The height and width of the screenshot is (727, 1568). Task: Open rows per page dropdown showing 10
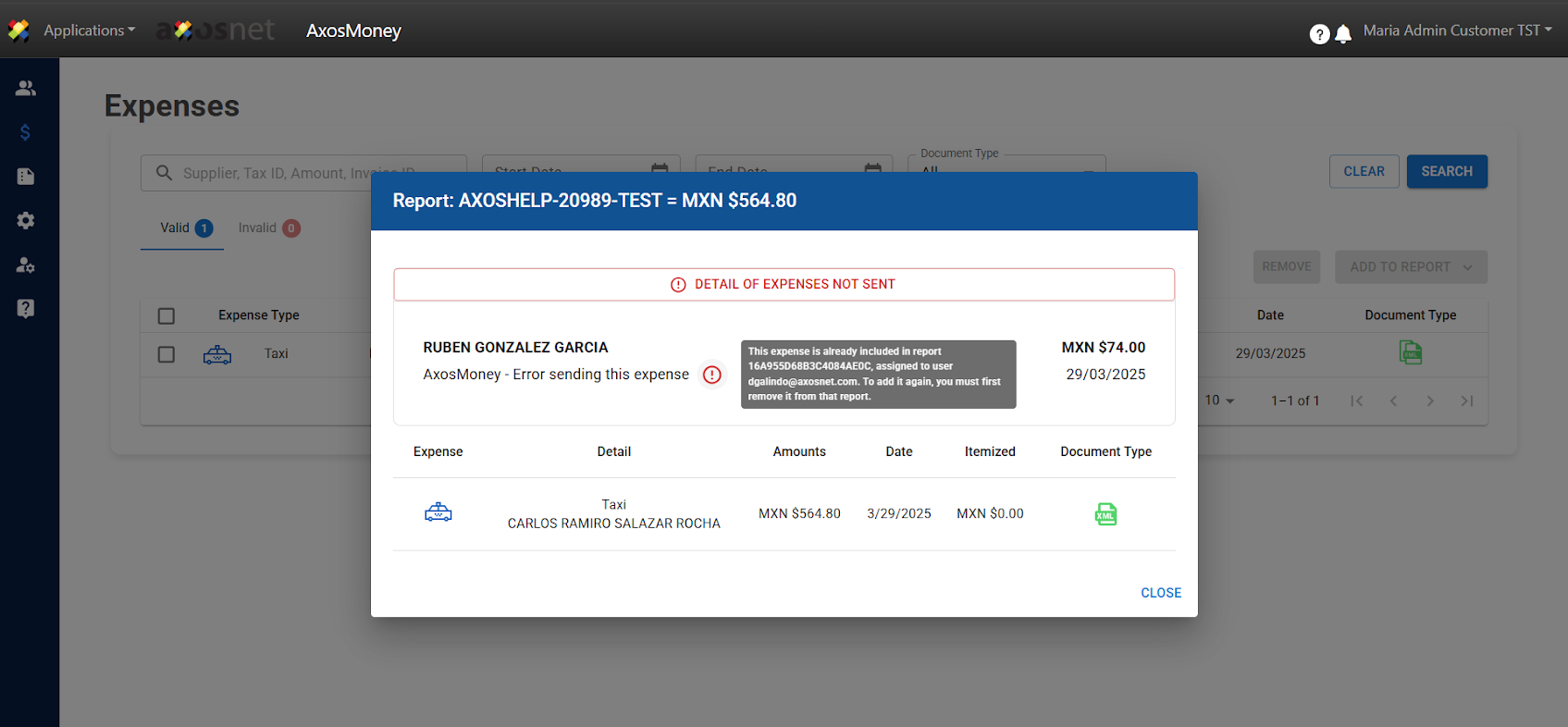pyautogui.click(x=1219, y=400)
